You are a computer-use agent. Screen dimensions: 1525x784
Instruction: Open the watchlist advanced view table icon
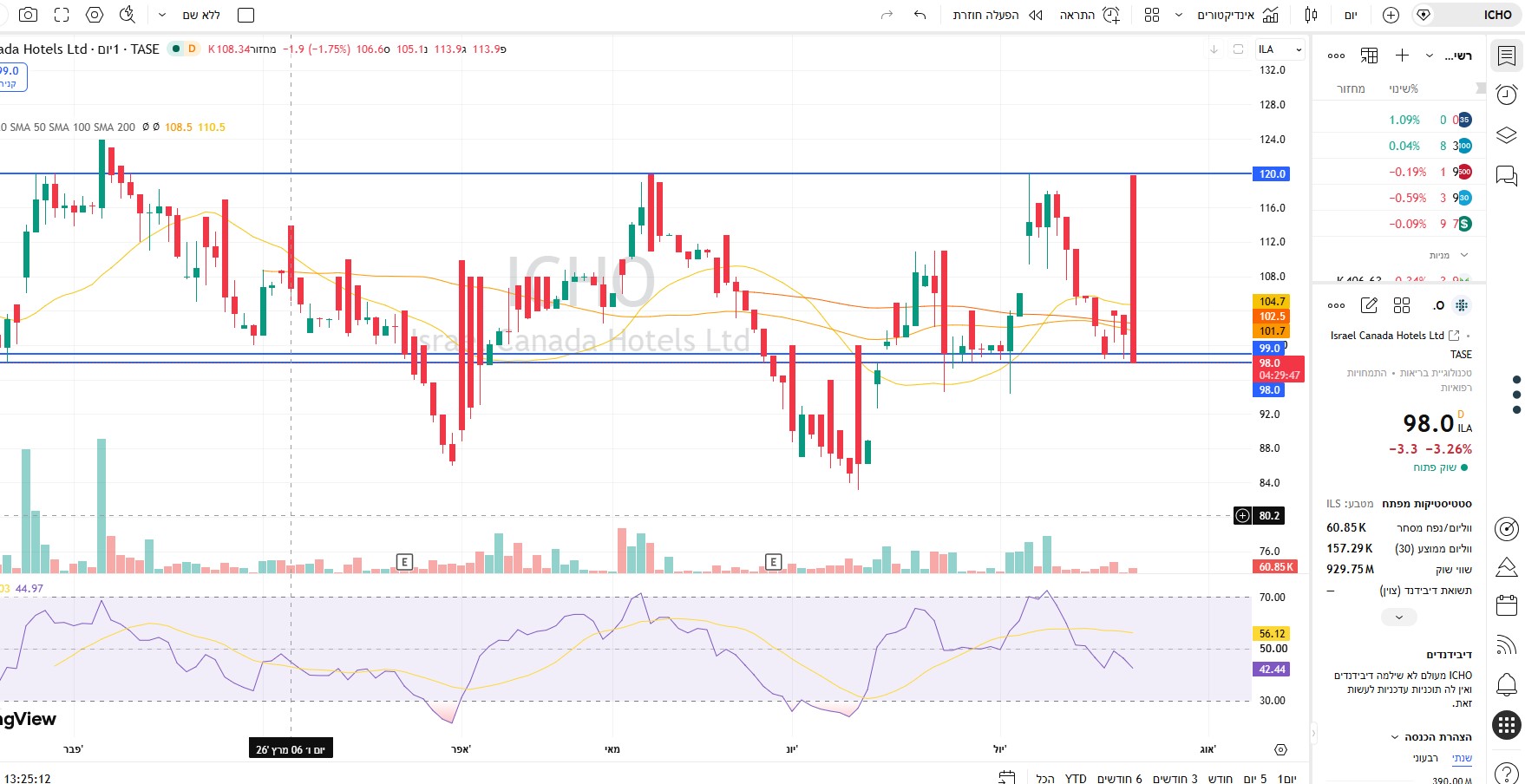click(x=1369, y=56)
